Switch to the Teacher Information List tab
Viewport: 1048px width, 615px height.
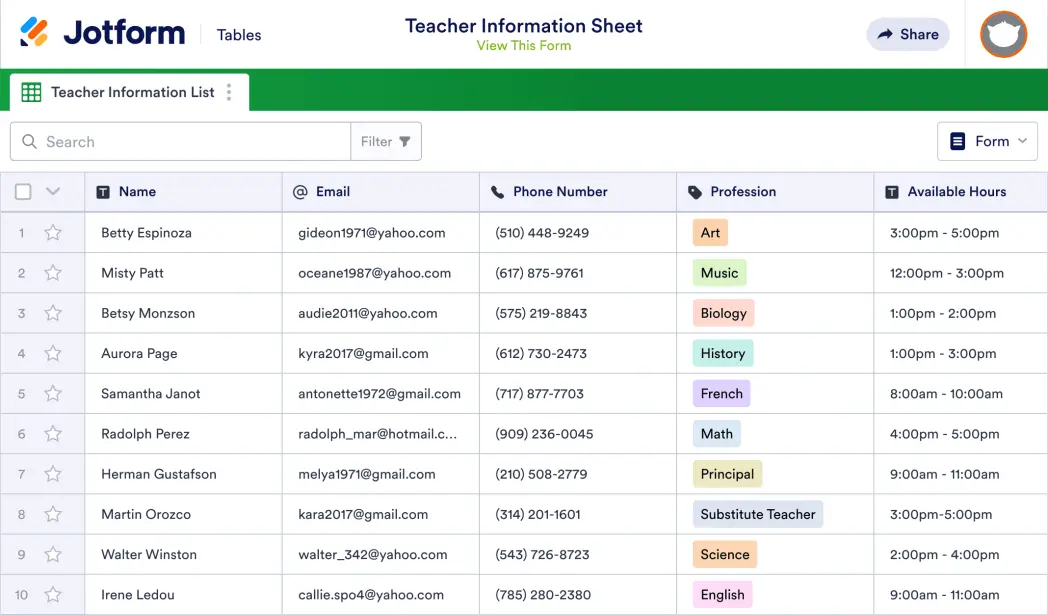coord(132,92)
